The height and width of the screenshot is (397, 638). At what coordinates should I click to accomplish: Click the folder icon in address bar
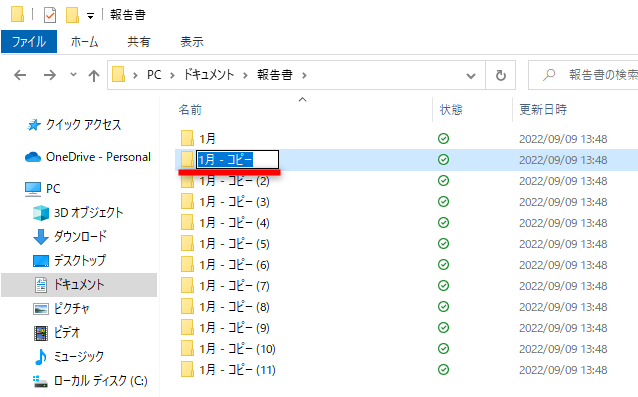pyautogui.click(x=118, y=74)
